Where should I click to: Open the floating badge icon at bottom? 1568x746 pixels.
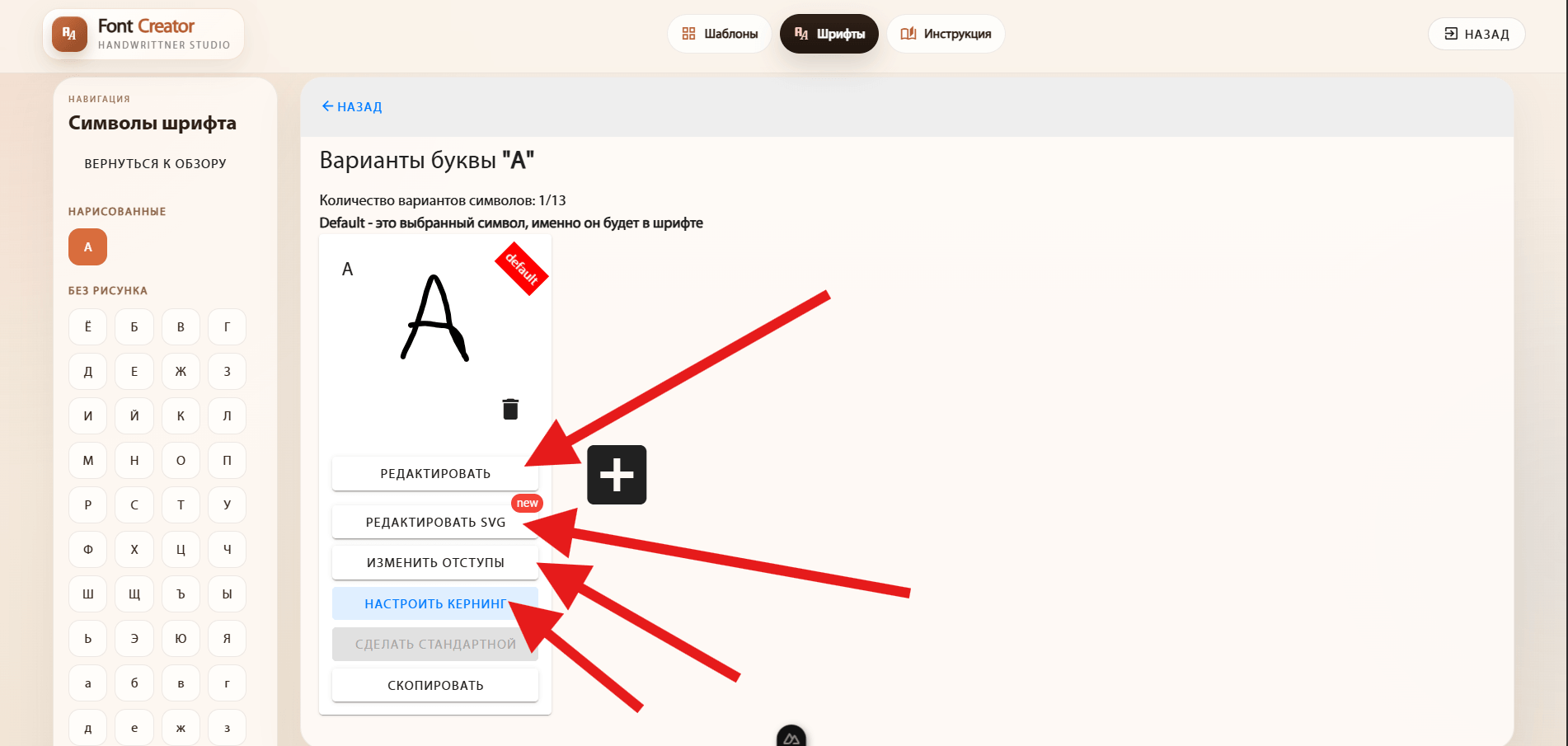791,736
